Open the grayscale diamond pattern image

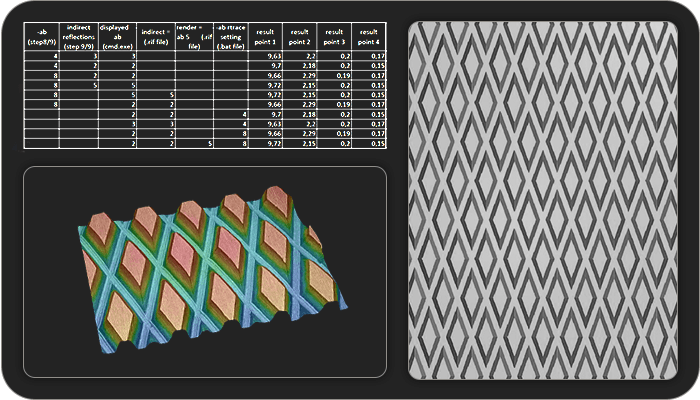[x=543, y=200]
